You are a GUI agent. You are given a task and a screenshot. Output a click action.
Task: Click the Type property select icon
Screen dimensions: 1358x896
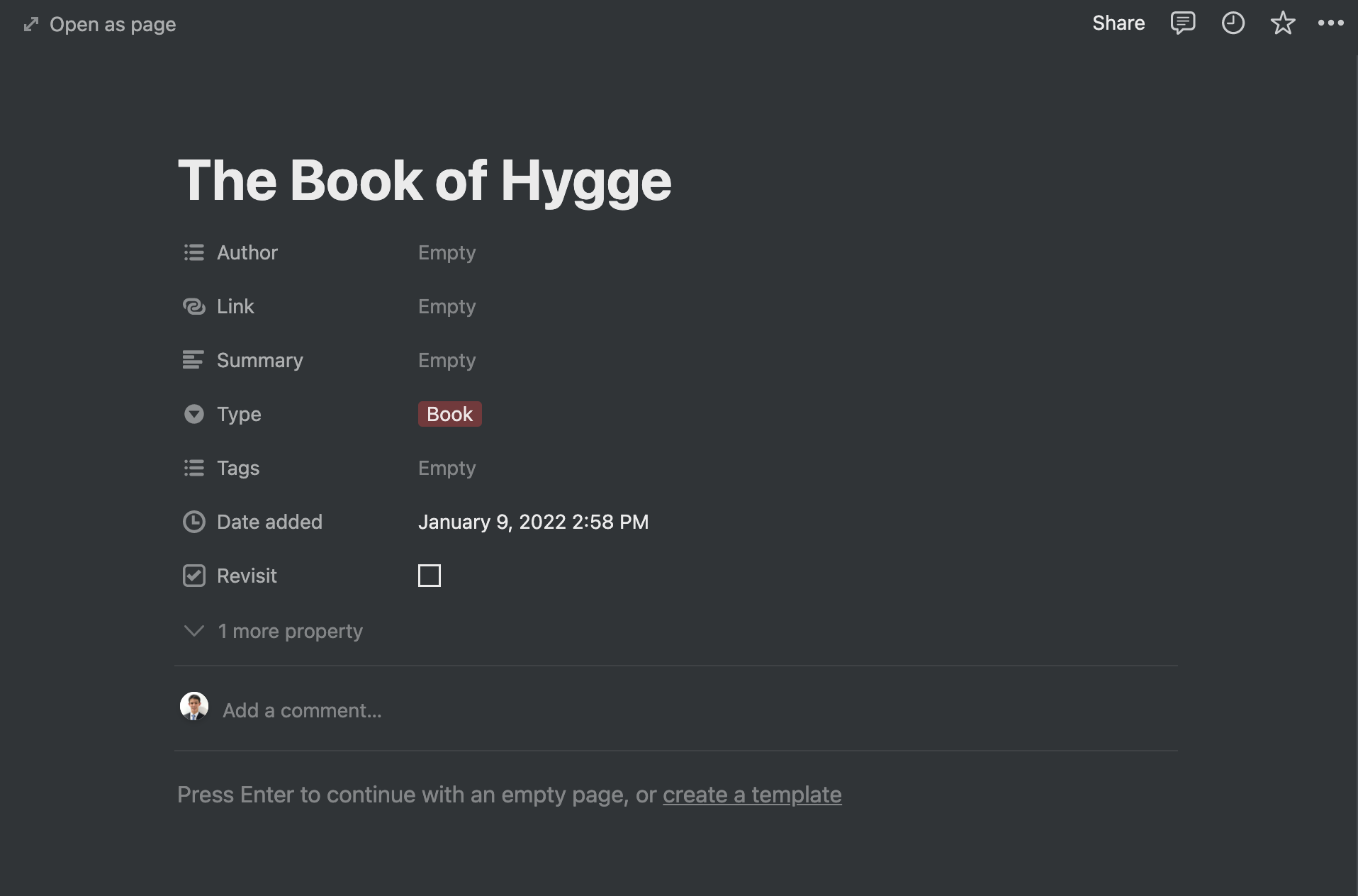tap(193, 414)
